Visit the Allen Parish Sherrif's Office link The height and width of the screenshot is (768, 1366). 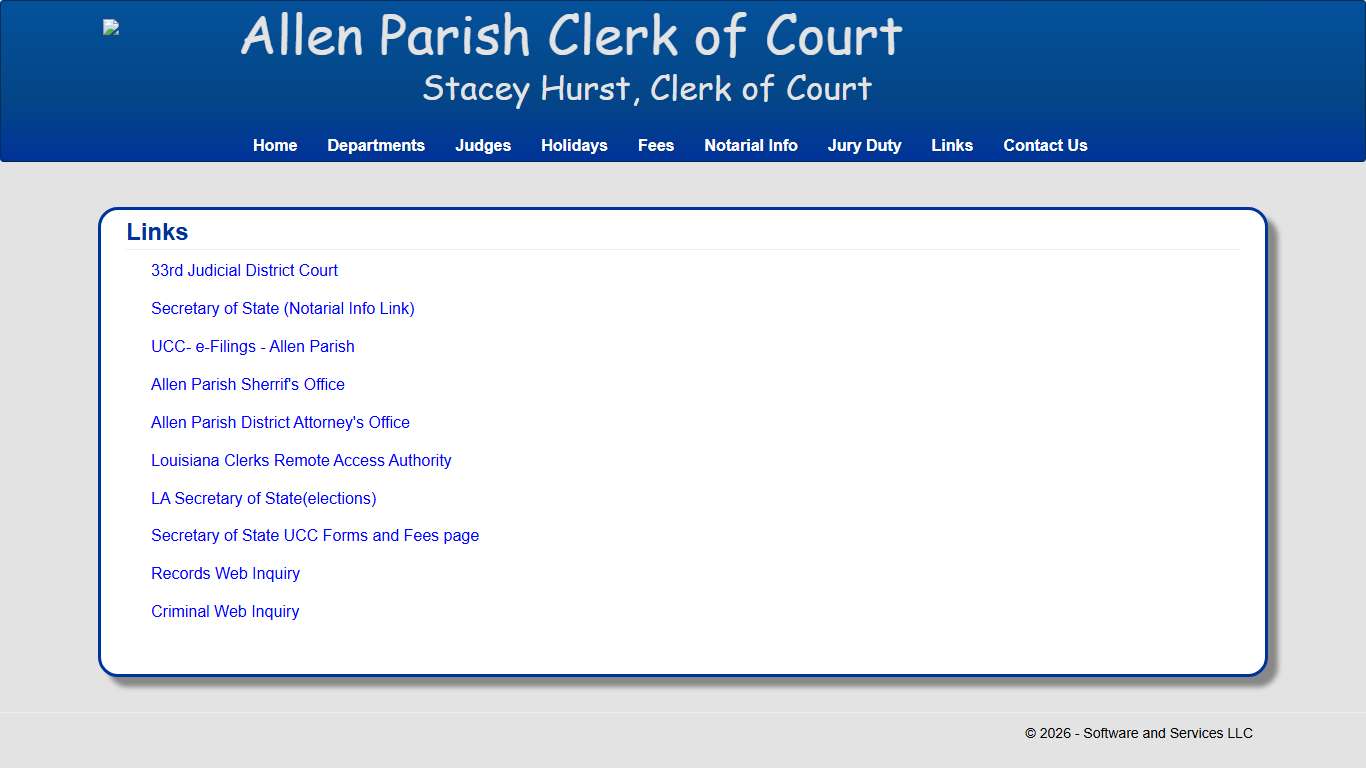247,384
